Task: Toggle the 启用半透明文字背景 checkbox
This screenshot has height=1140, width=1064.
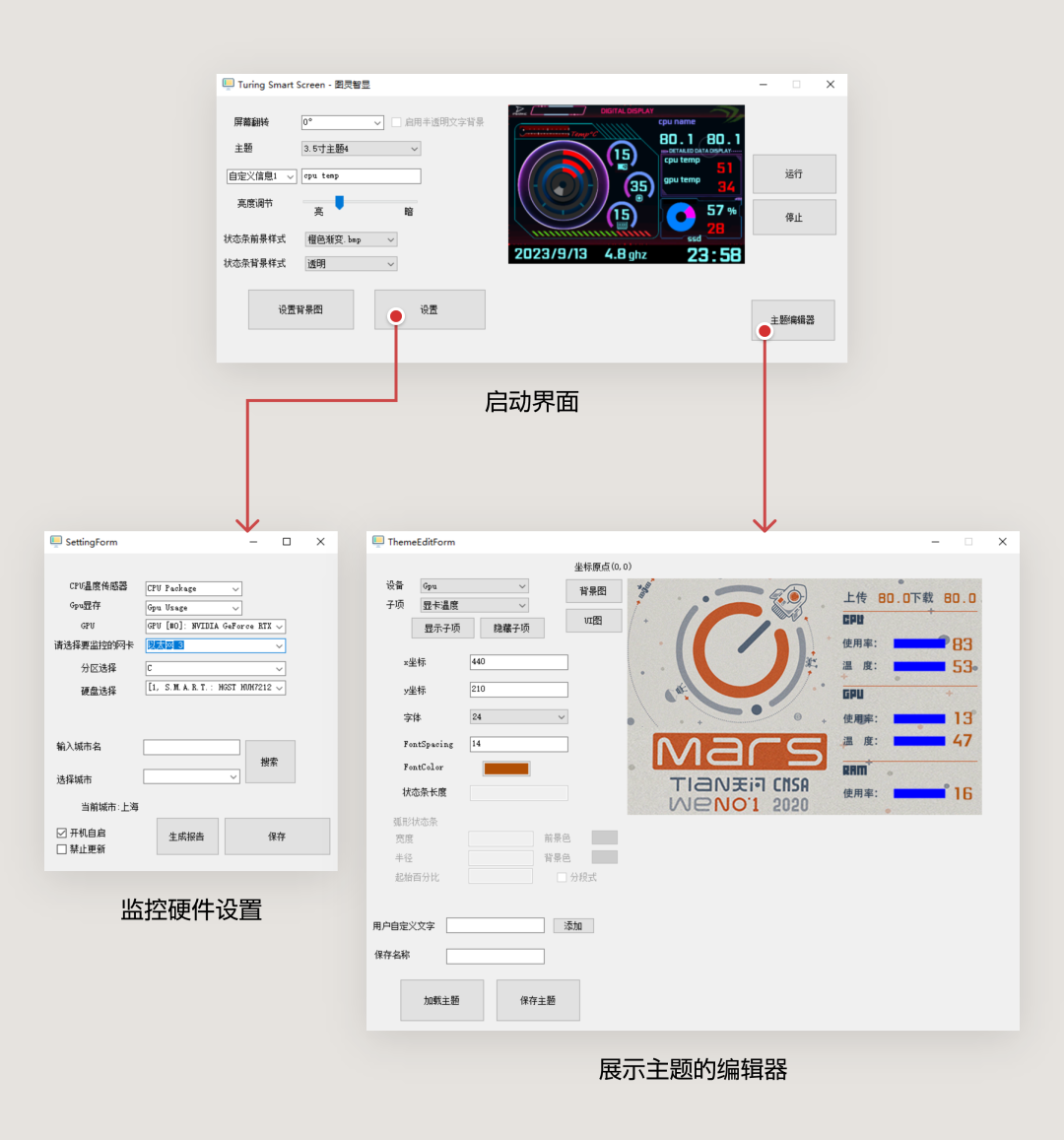Action: [x=396, y=122]
